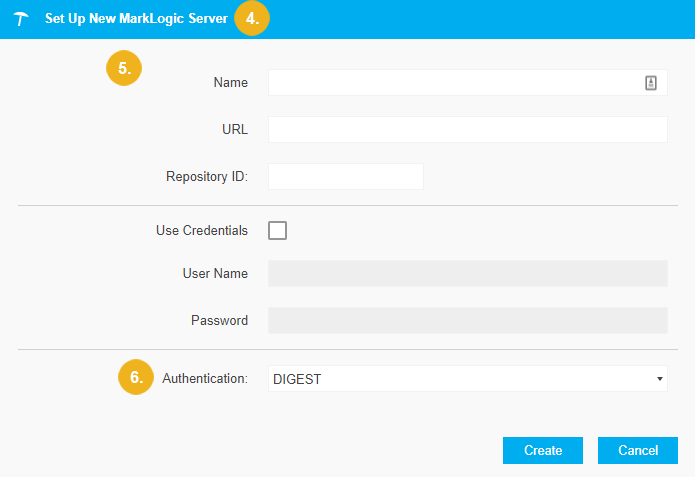This screenshot has height=477, width=695.
Task: Click the Cancel button
Action: (638, 450)
